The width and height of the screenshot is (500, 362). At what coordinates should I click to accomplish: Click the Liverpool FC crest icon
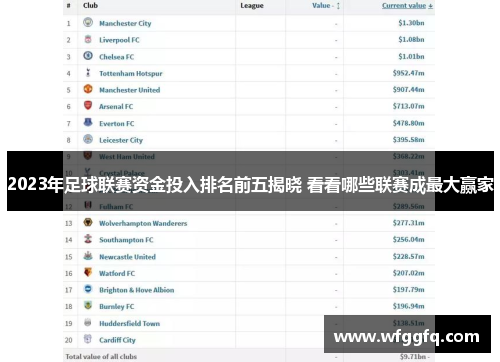coord(88,39)
